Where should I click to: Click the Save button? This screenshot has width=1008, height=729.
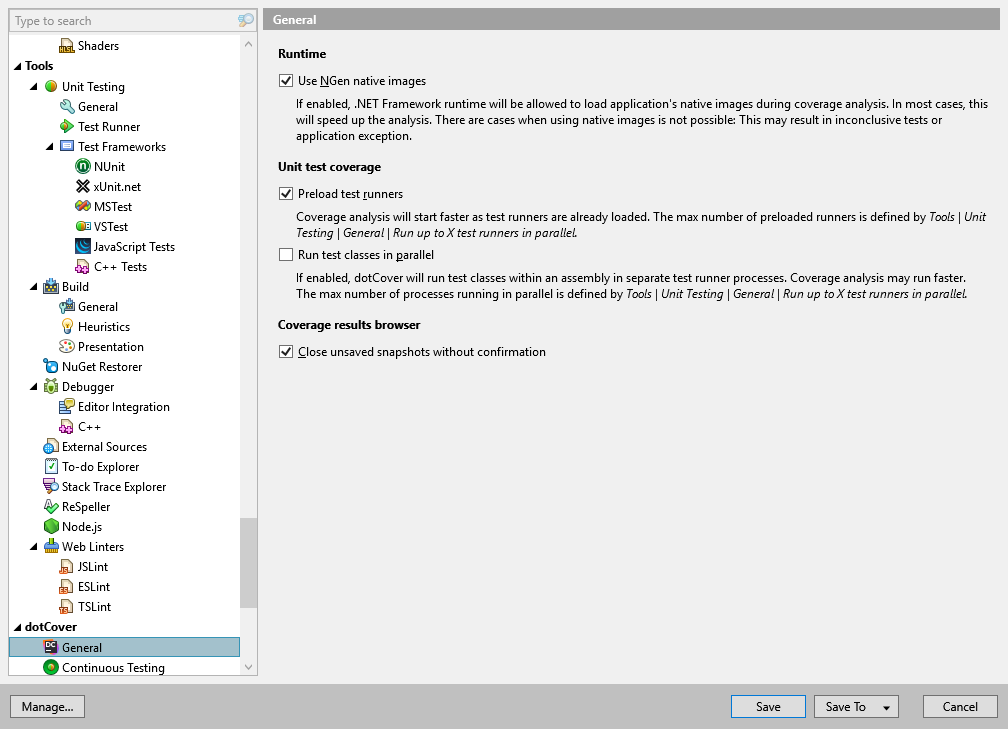tap(768, 706)
